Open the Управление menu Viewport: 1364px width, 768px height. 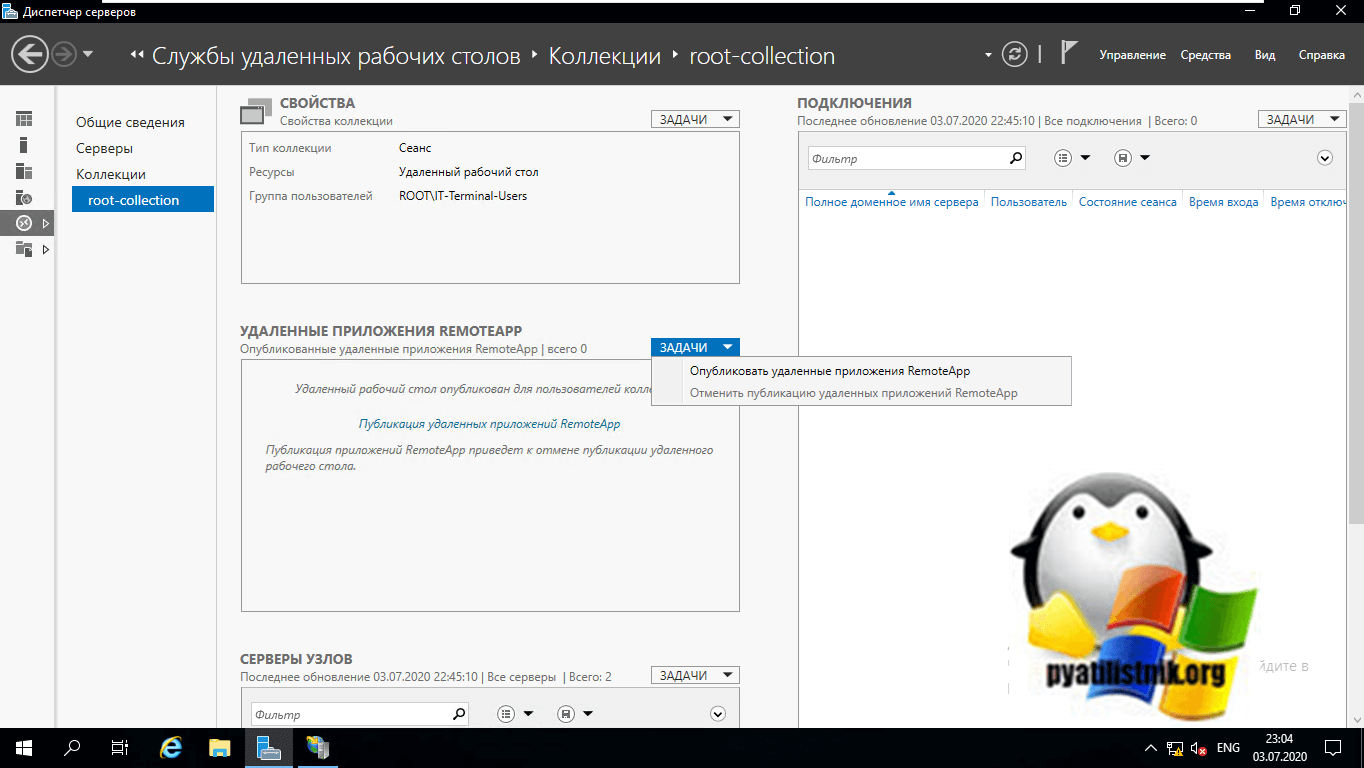(x=1132, y=55)
